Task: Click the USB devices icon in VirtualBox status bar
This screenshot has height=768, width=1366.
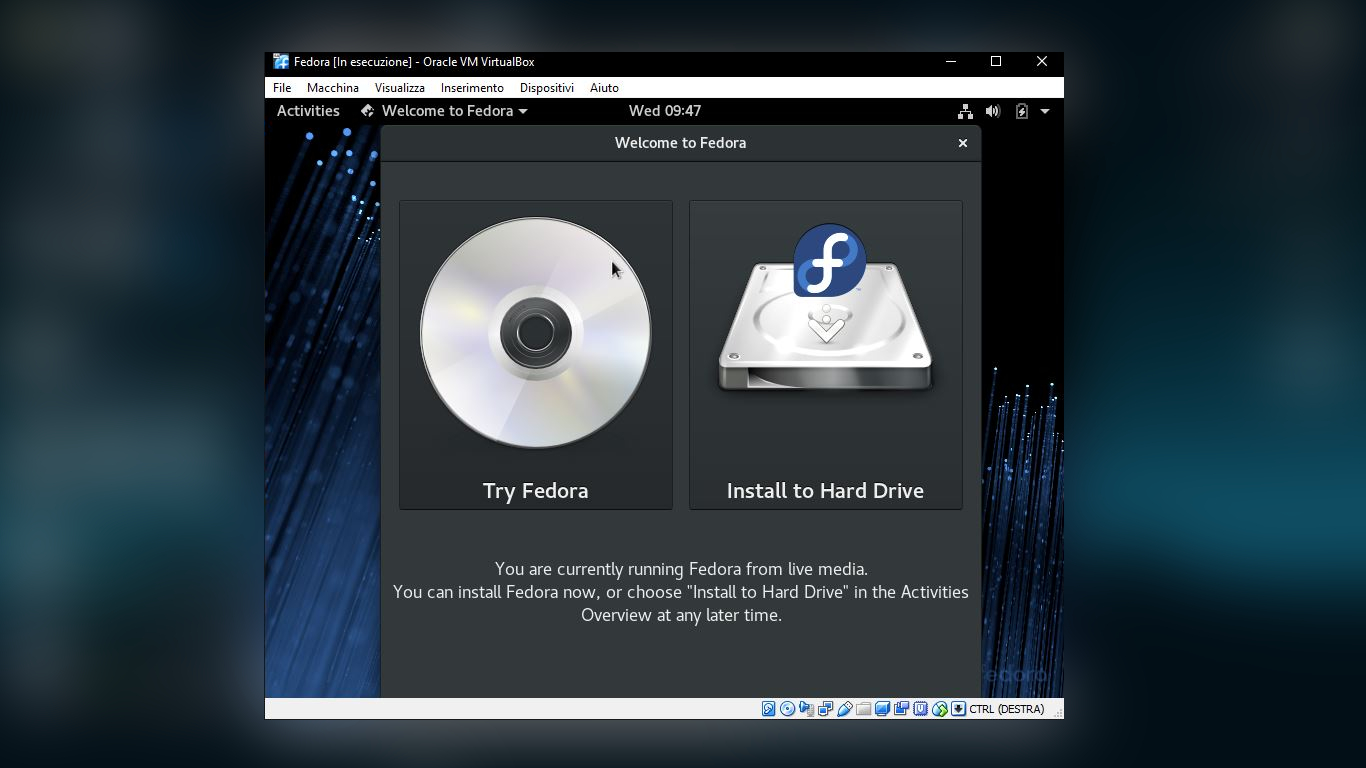Action: tap(845, 708)
